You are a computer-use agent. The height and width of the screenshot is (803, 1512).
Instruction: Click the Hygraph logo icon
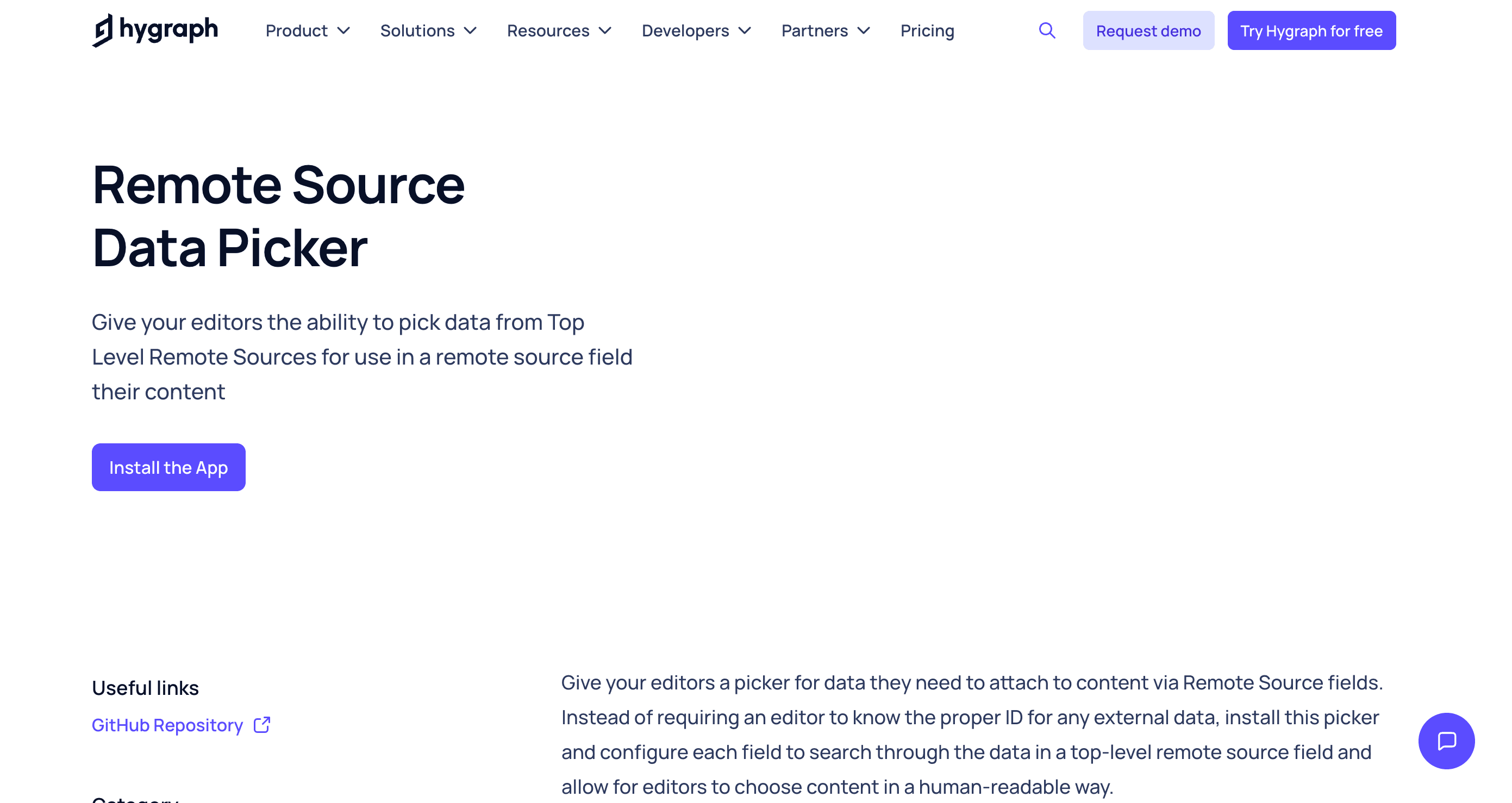[103, 30]
